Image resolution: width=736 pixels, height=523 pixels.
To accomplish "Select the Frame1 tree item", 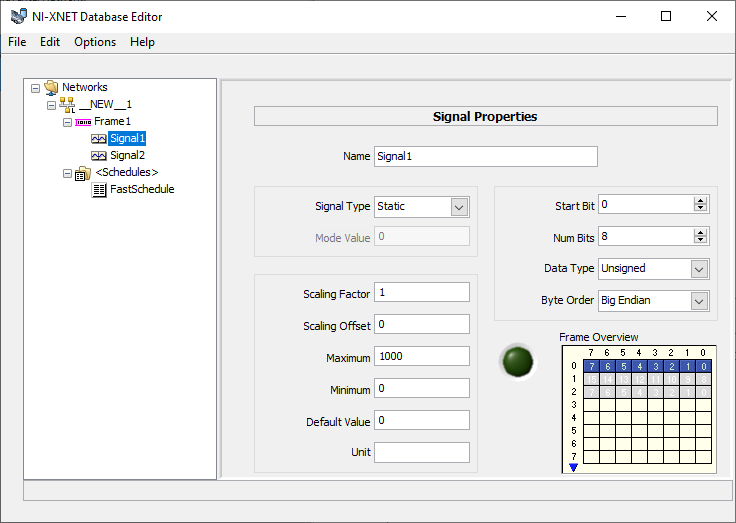I will pyautogui.click(x=112, y=122).
